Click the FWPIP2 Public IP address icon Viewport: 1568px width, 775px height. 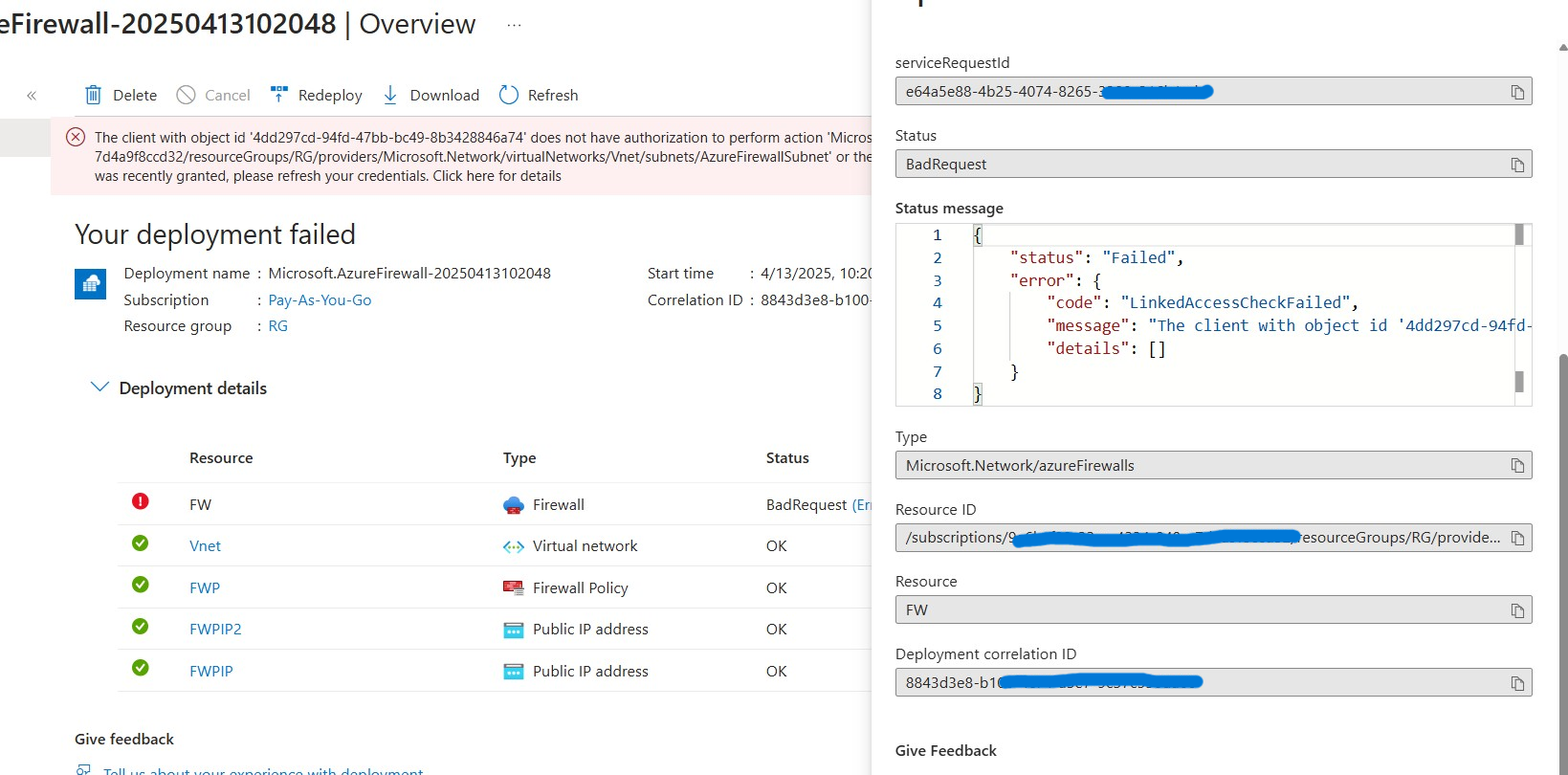click(x=514, y=630)
